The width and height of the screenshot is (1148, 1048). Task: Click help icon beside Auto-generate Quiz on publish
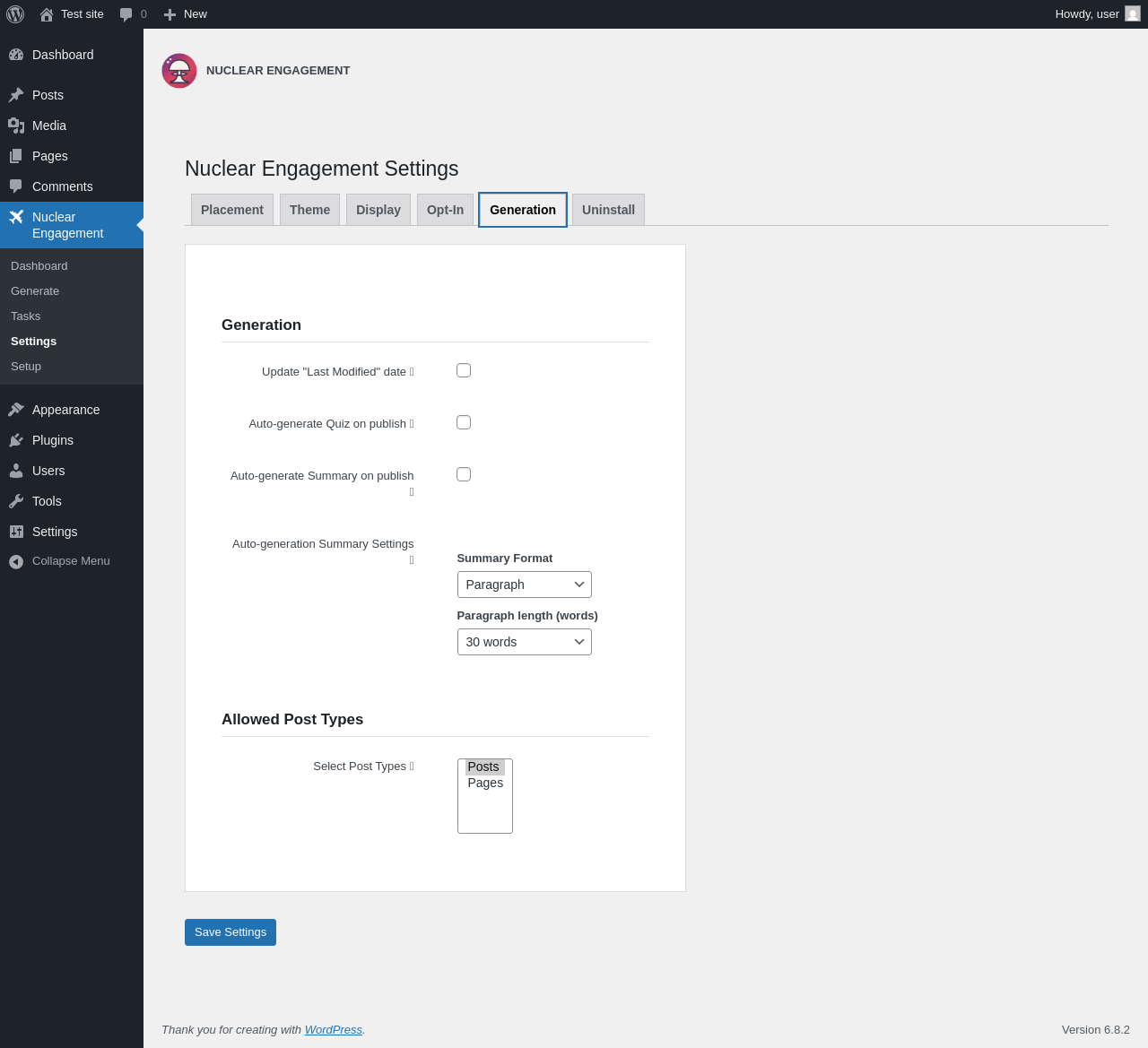(412, 424)
